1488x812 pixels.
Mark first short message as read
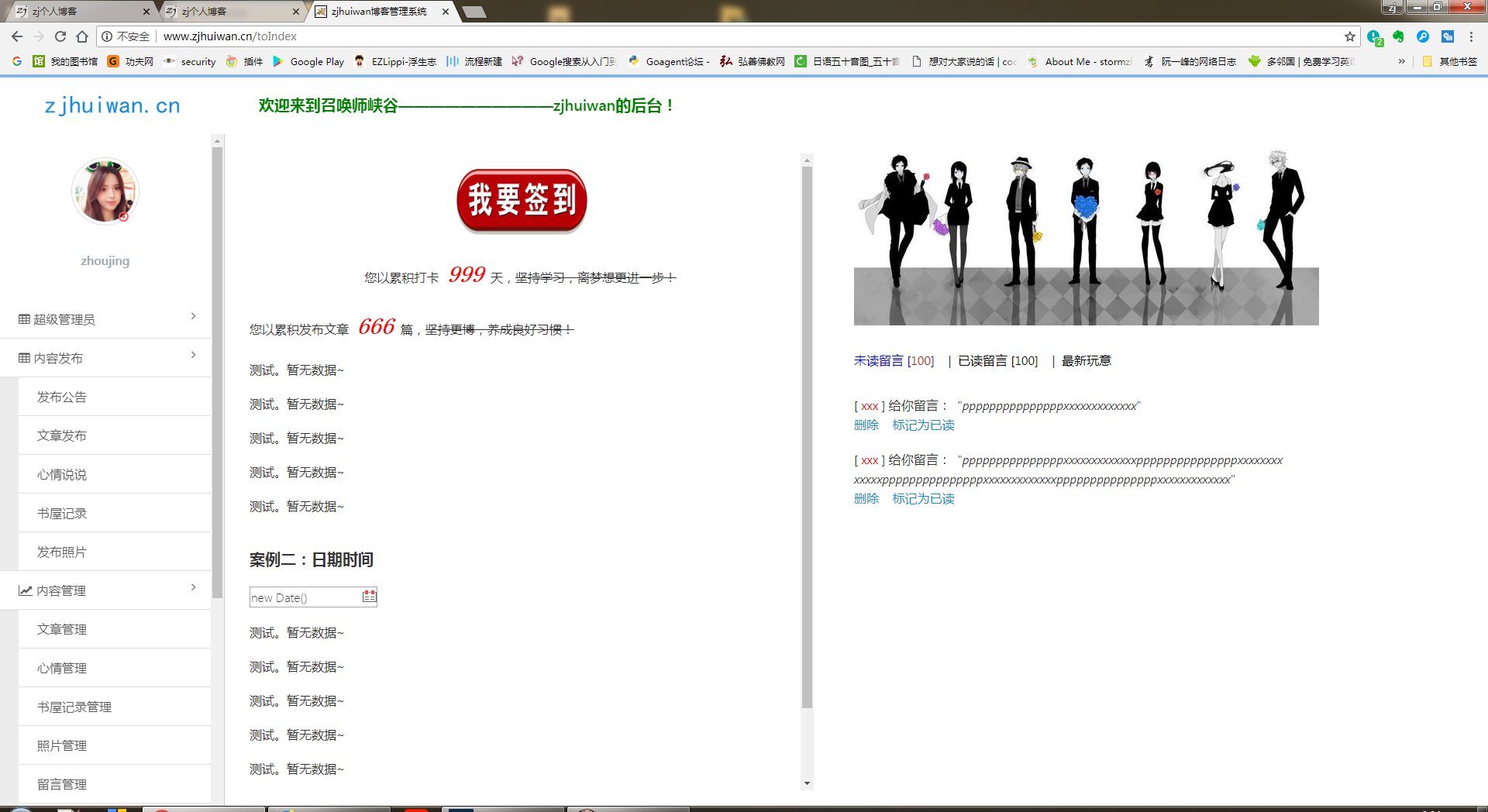(x=923, y=425)
